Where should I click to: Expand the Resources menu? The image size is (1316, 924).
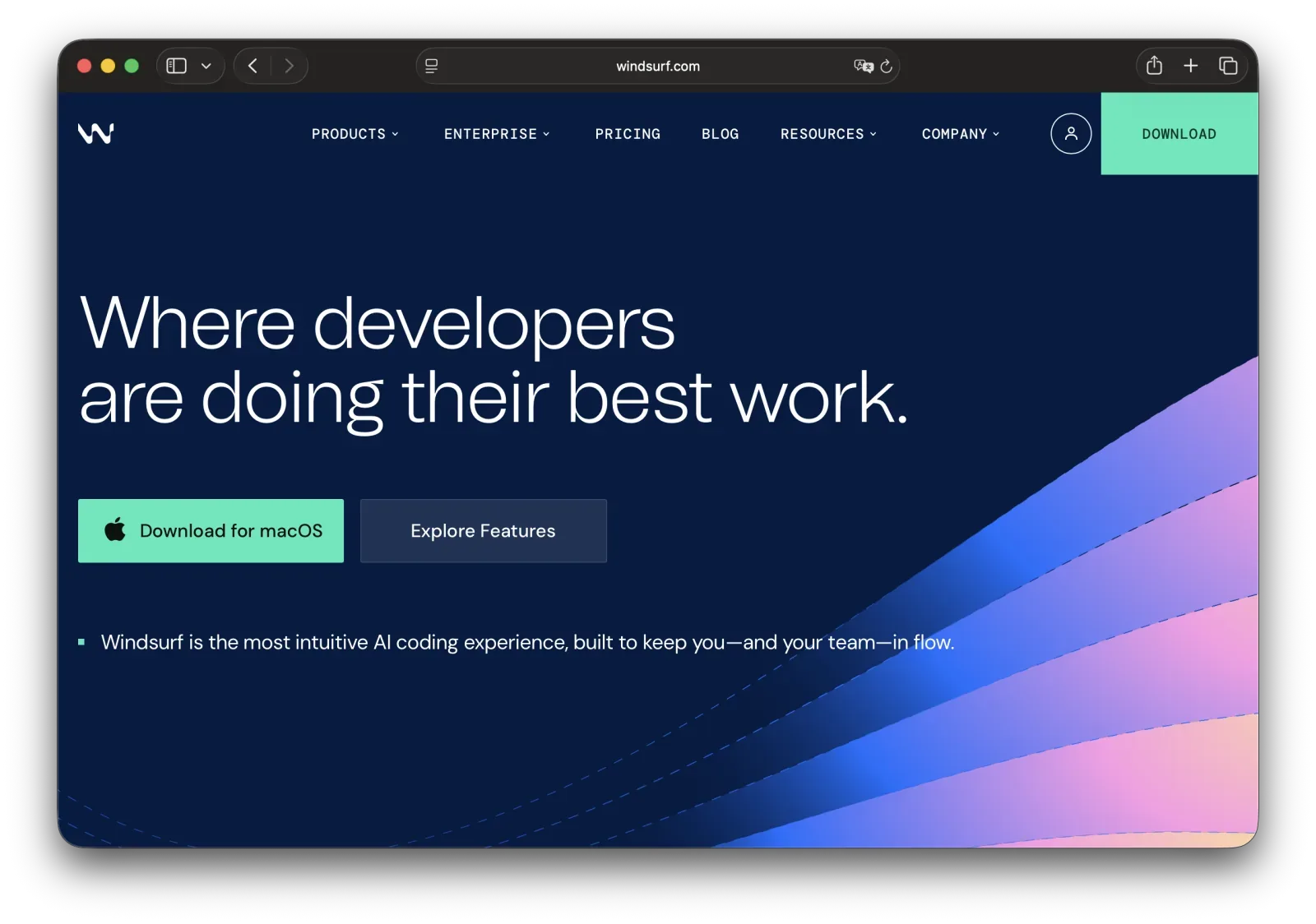pyautogui.click(x=828, y=134)
